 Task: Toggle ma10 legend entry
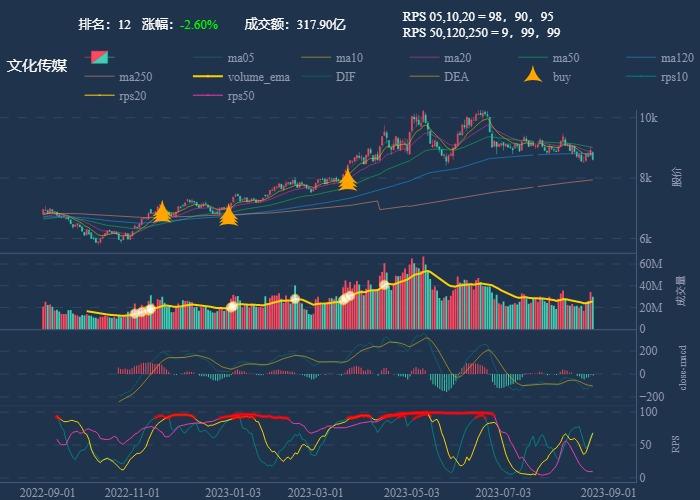click(332, 58)
